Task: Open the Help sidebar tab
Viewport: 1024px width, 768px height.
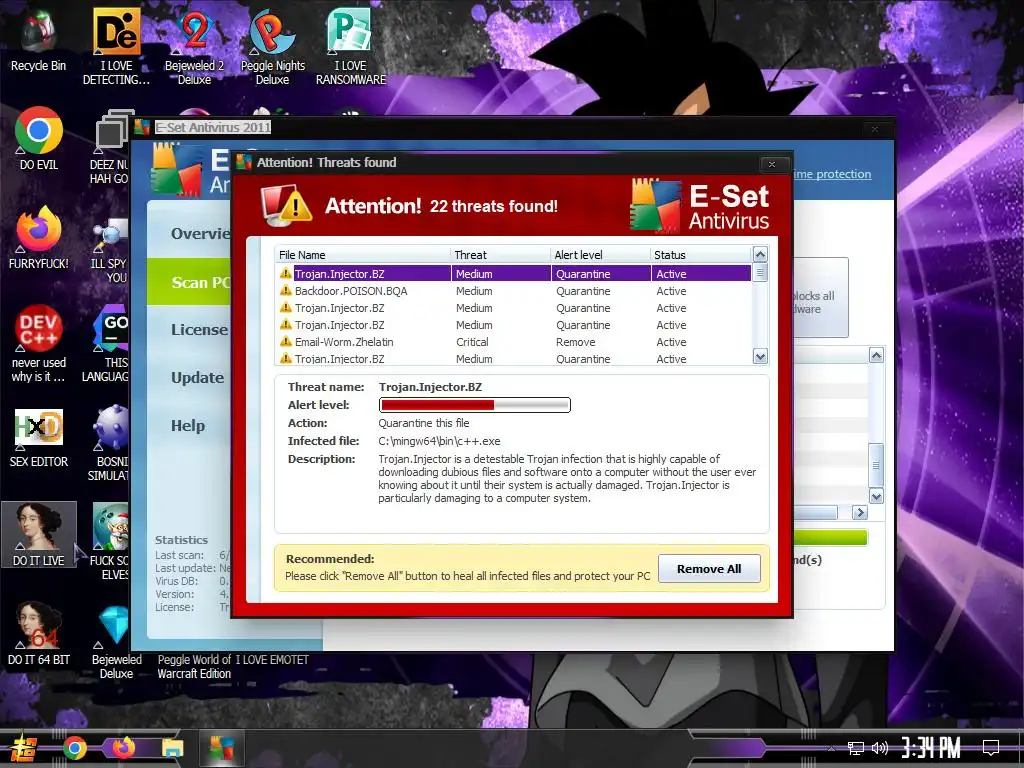Action: [x=187, y=426]
